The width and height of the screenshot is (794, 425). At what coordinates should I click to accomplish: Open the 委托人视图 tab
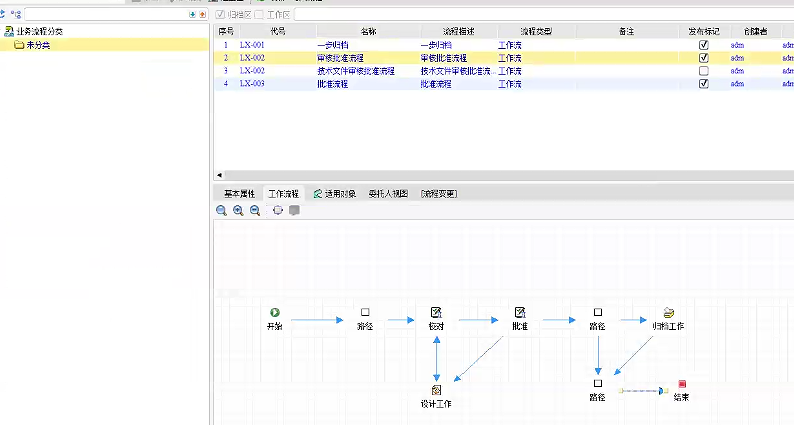pos(388,193)
